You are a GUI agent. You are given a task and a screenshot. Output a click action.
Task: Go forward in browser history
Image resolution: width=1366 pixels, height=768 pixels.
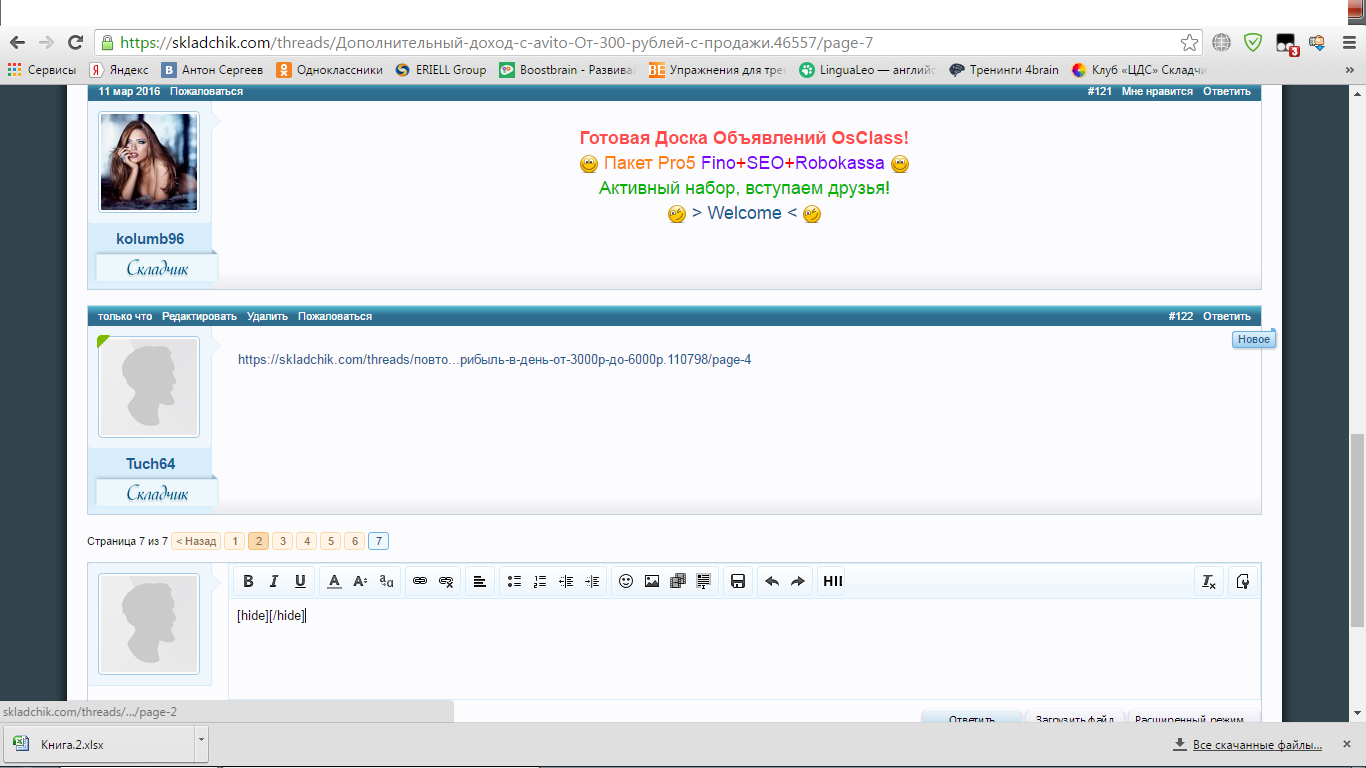[46, 43]
